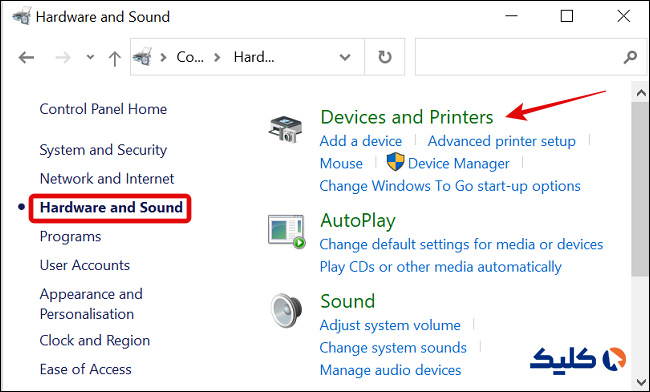
Task: Open AutoPlay heading
Action: [358, 220]
